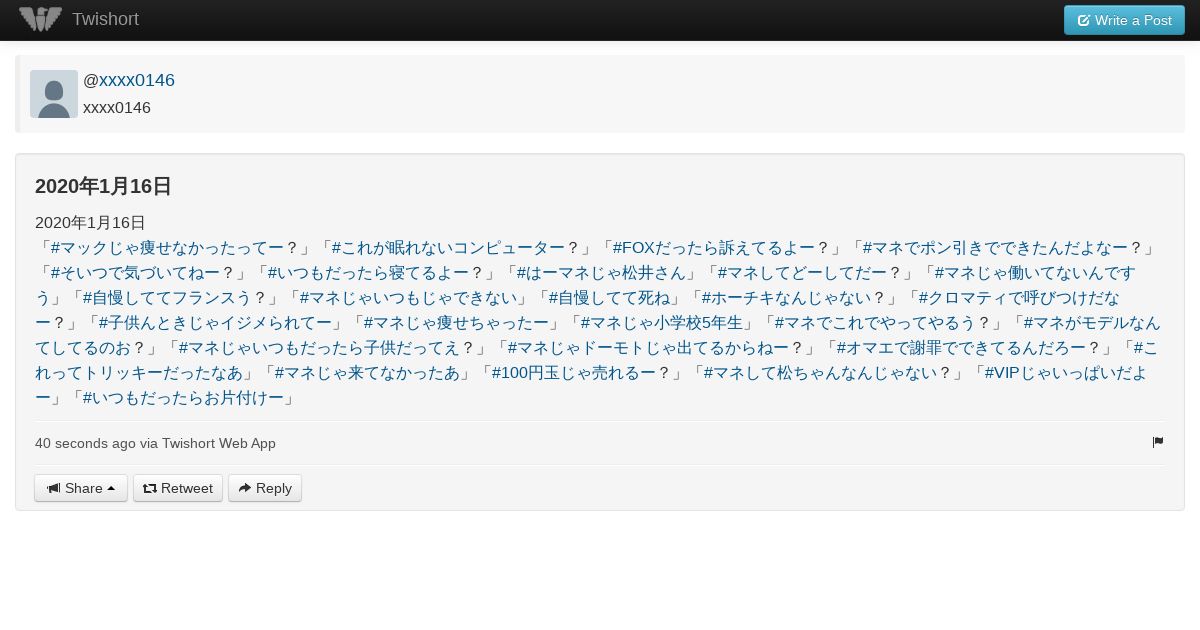Open the #マックじゃ痩せなかったってー hashtag
The height and width of the screenshot is (630, 1200).
[167, 248]
